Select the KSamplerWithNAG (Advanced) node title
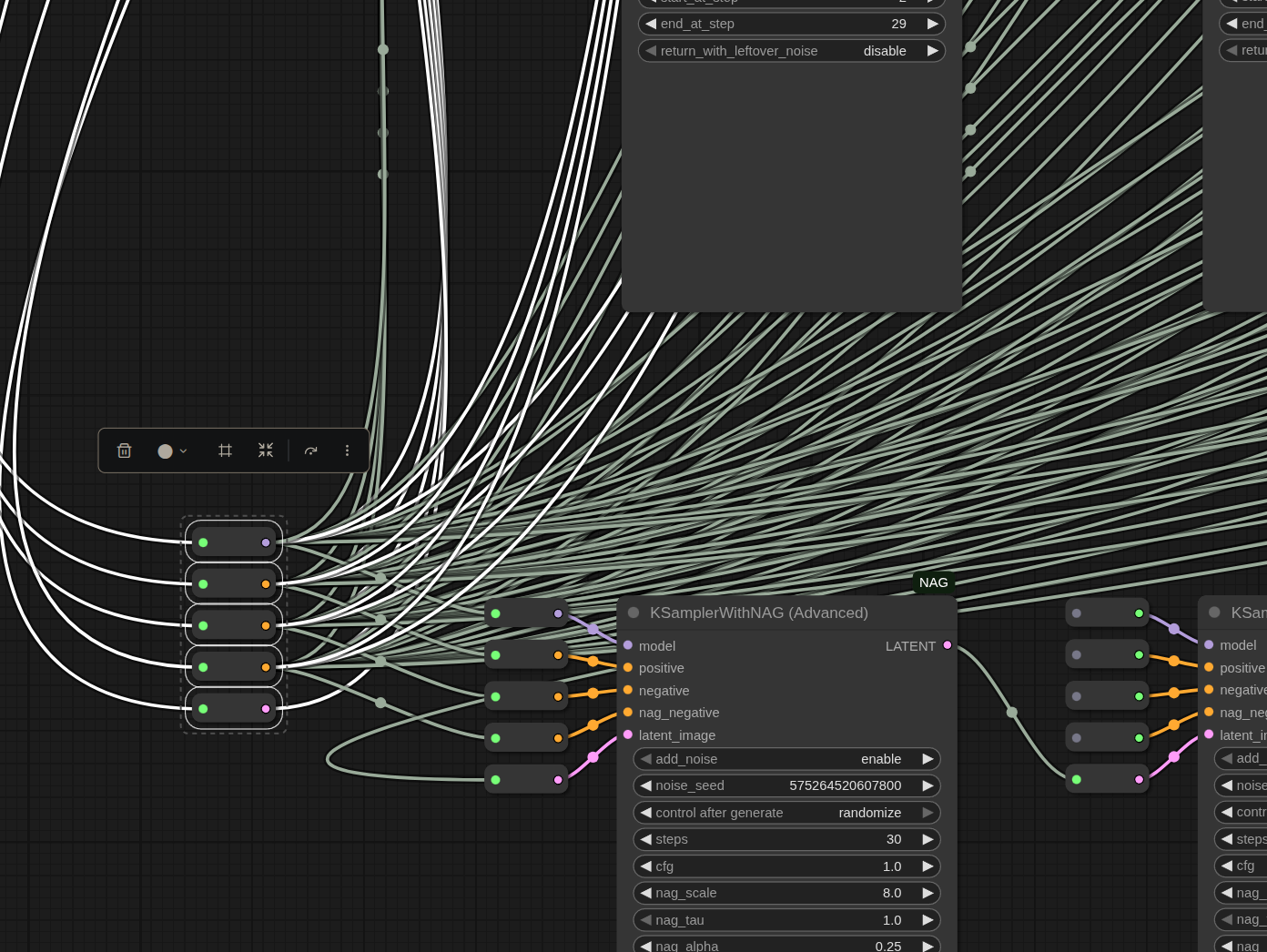1267x952 pixels. pyautogui.click(x=759, y=613)
